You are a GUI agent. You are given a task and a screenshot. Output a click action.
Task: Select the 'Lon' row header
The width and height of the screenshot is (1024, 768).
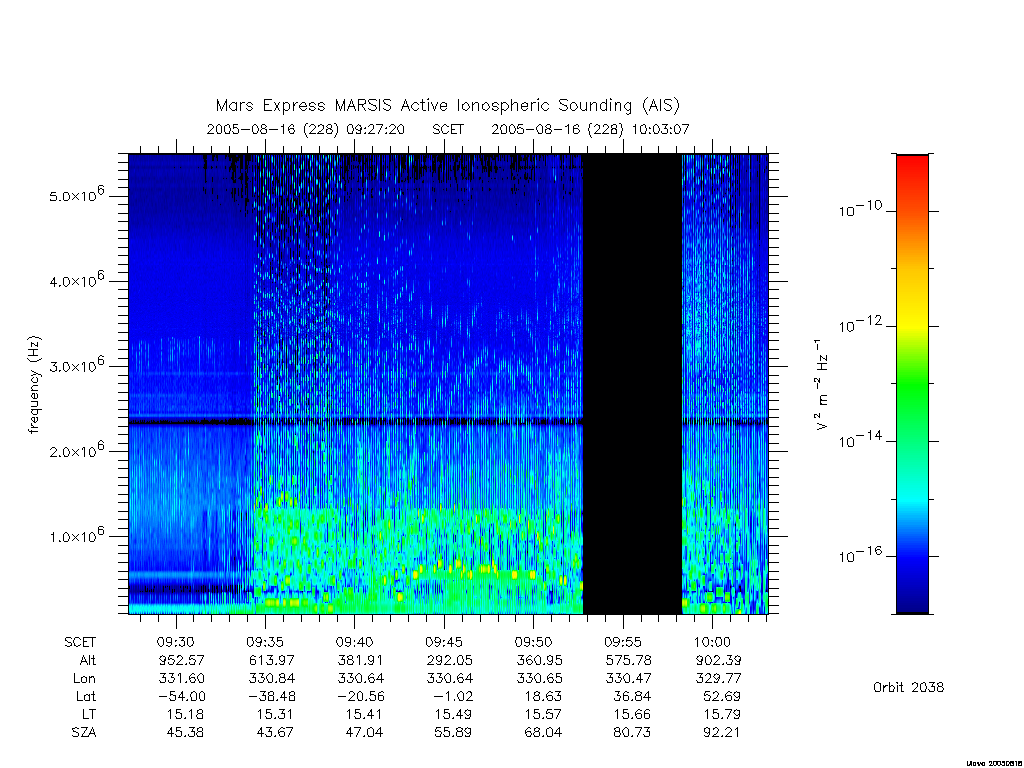click(85, 679)
